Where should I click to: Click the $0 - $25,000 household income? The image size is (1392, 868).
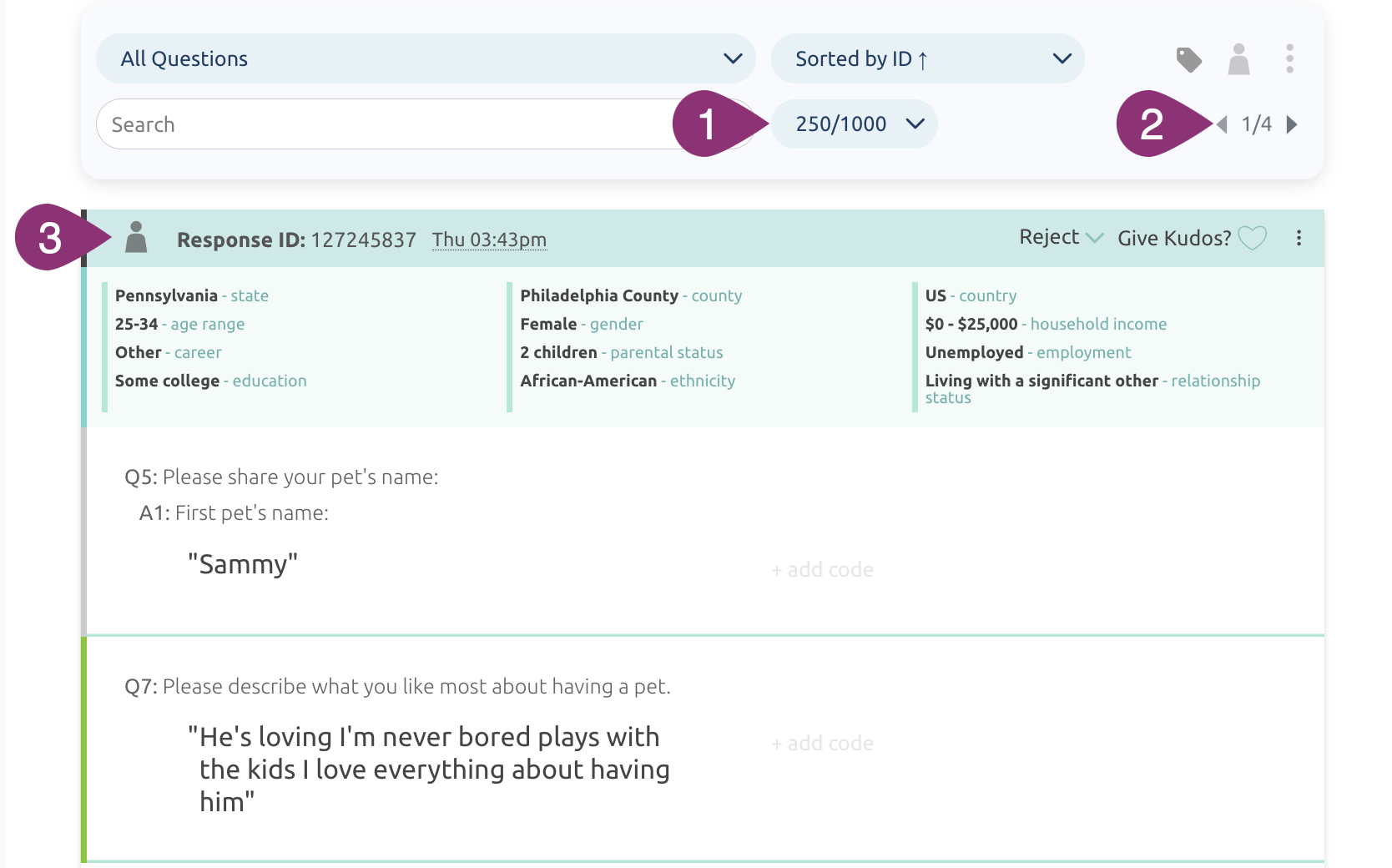pyautogui.click(x=1046, y=324)
